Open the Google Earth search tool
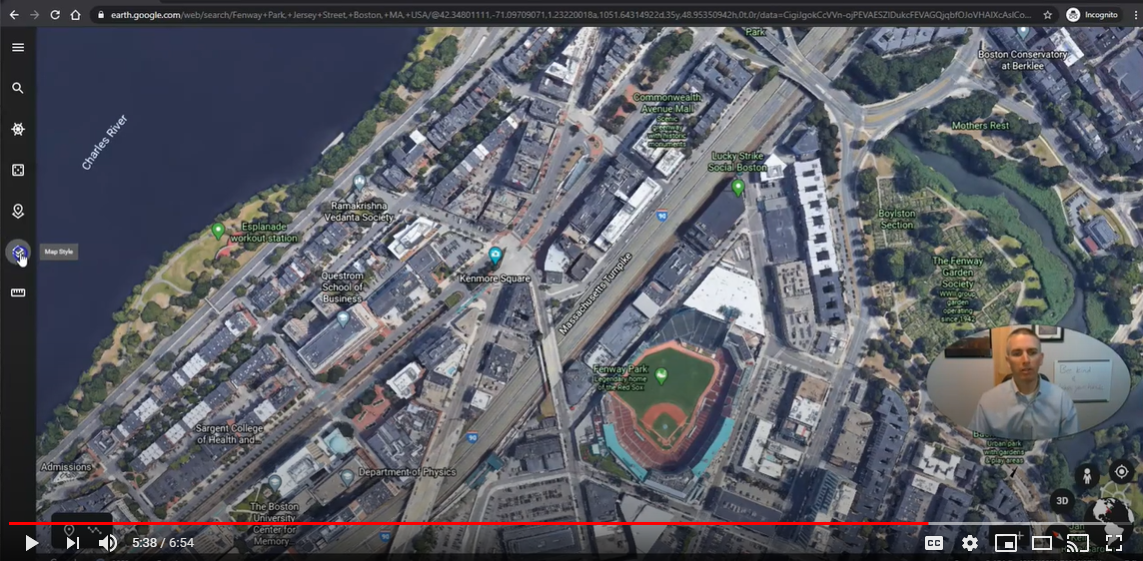Image resolution: width=1143 pixels, height=561 pixels. point(18,88)
